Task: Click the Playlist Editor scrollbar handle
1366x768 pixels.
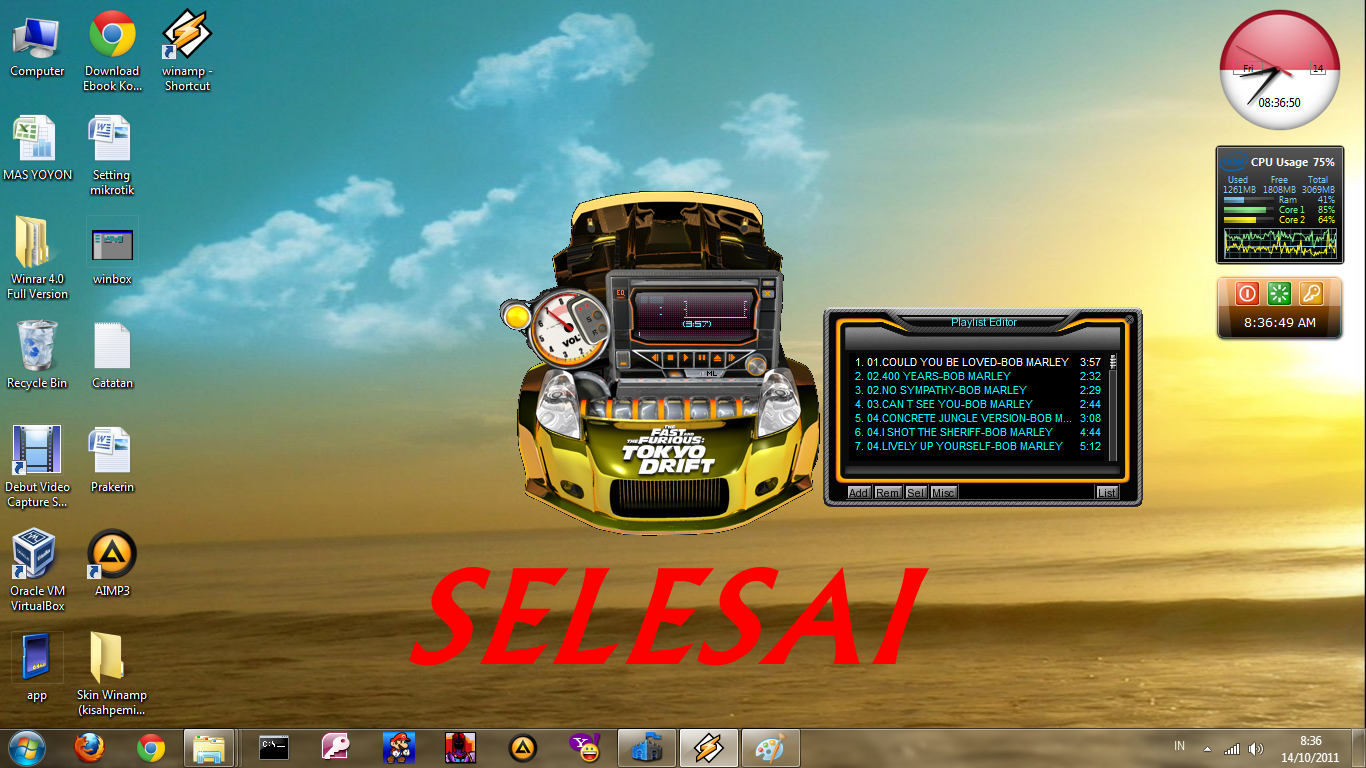Action: point(1113,362)
